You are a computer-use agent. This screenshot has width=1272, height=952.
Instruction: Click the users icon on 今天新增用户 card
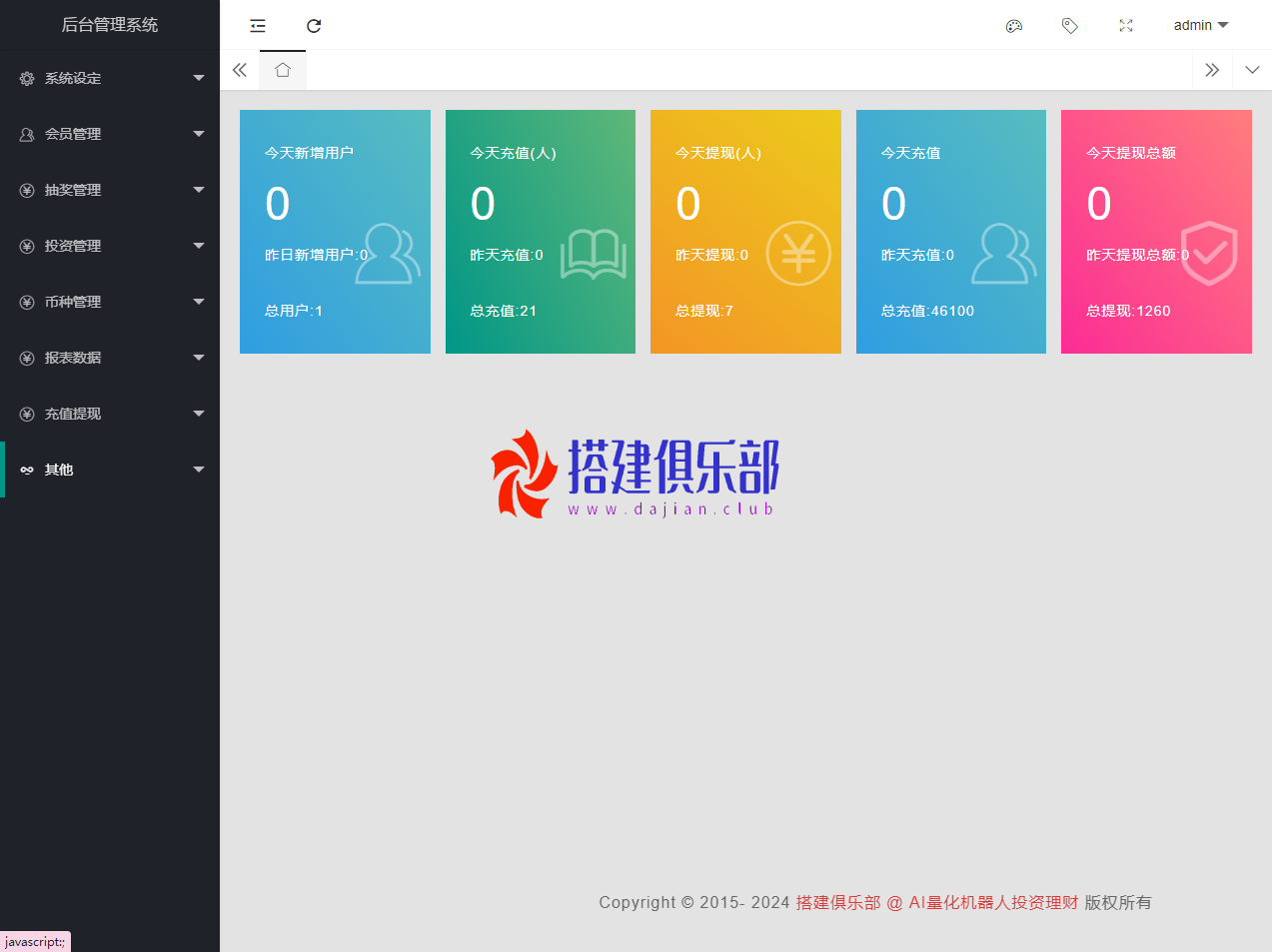[x=388, y=254]
